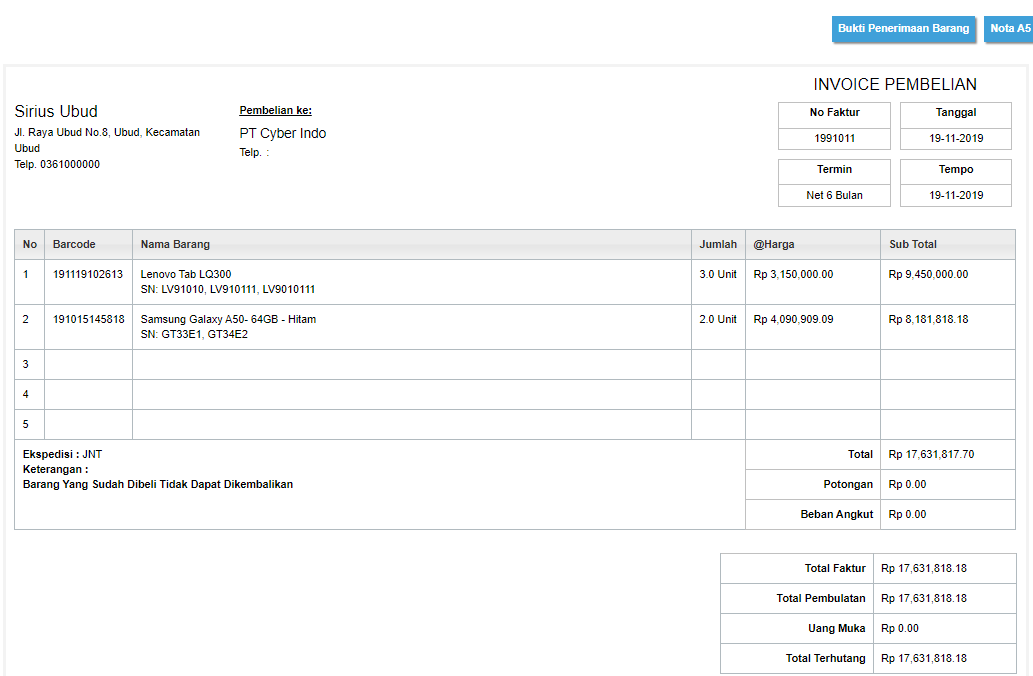Screen dimensions: 1033x676
Task: Click the Nama Barang column header
Action: click(x=412, y=244)
